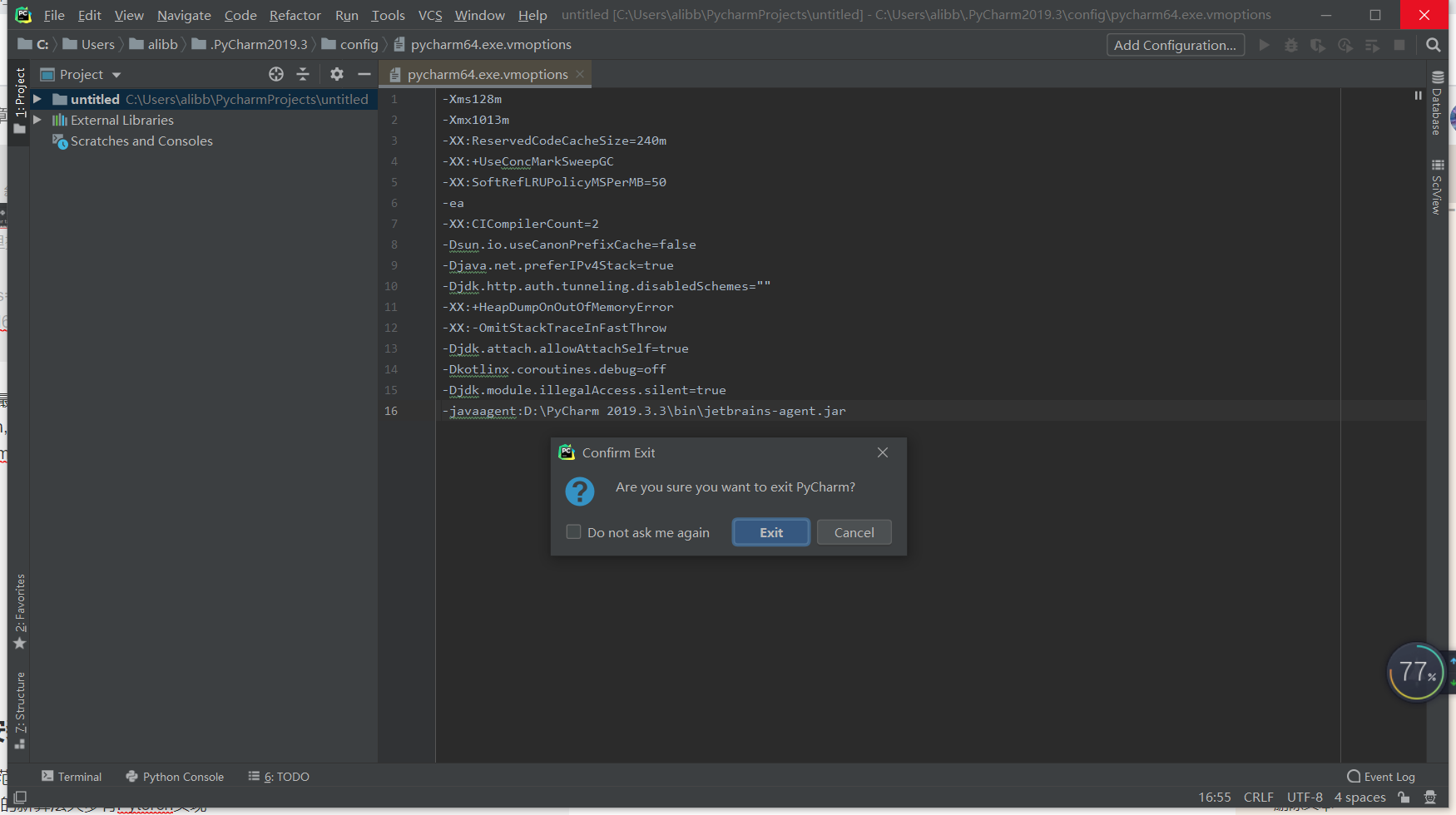Open Project panel settings gear icon
Image resolution: width=1456 pixels, height=815 pixels.
(x=336, y=74)
